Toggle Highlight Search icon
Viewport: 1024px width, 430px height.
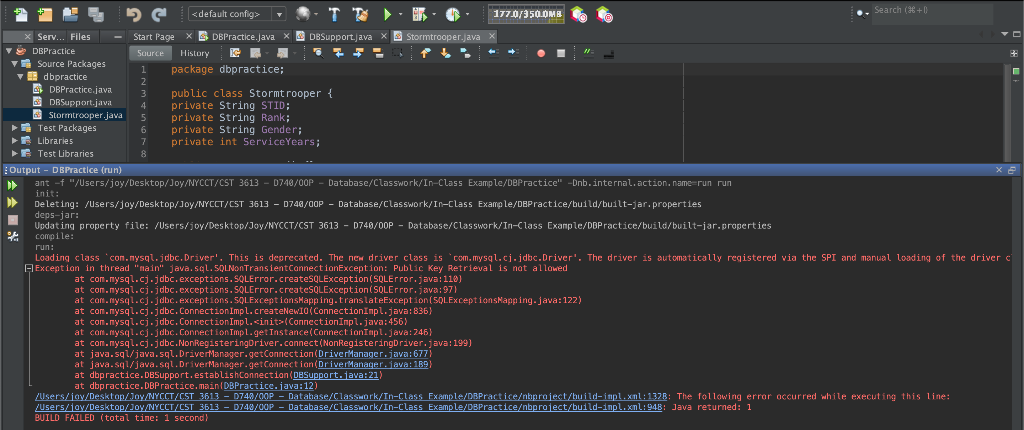point(377,53)
